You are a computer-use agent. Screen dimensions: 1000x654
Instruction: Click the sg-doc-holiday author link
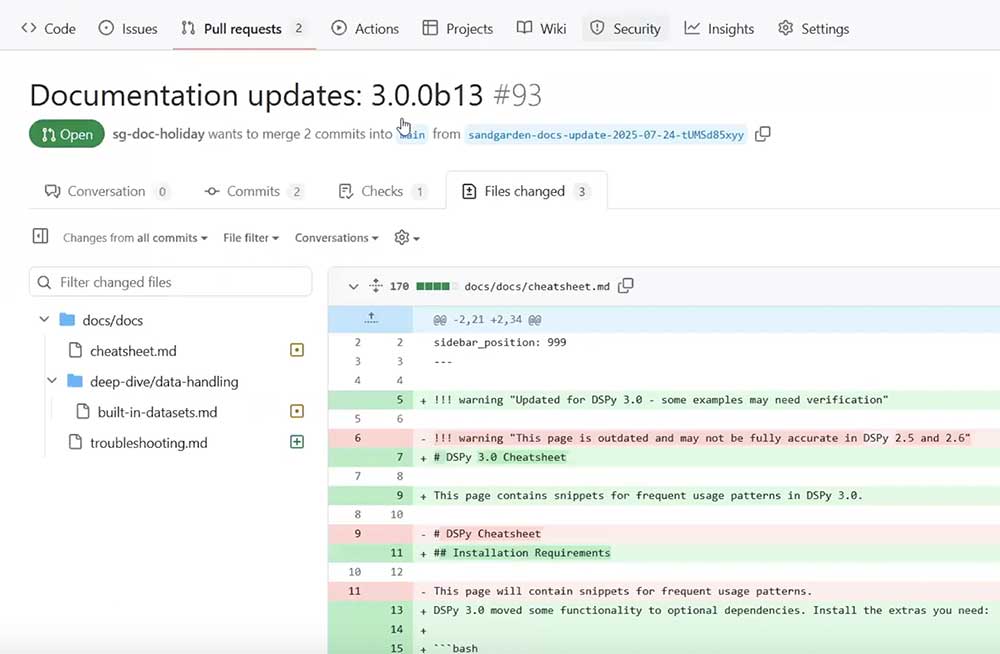click(x=158, y=134)
